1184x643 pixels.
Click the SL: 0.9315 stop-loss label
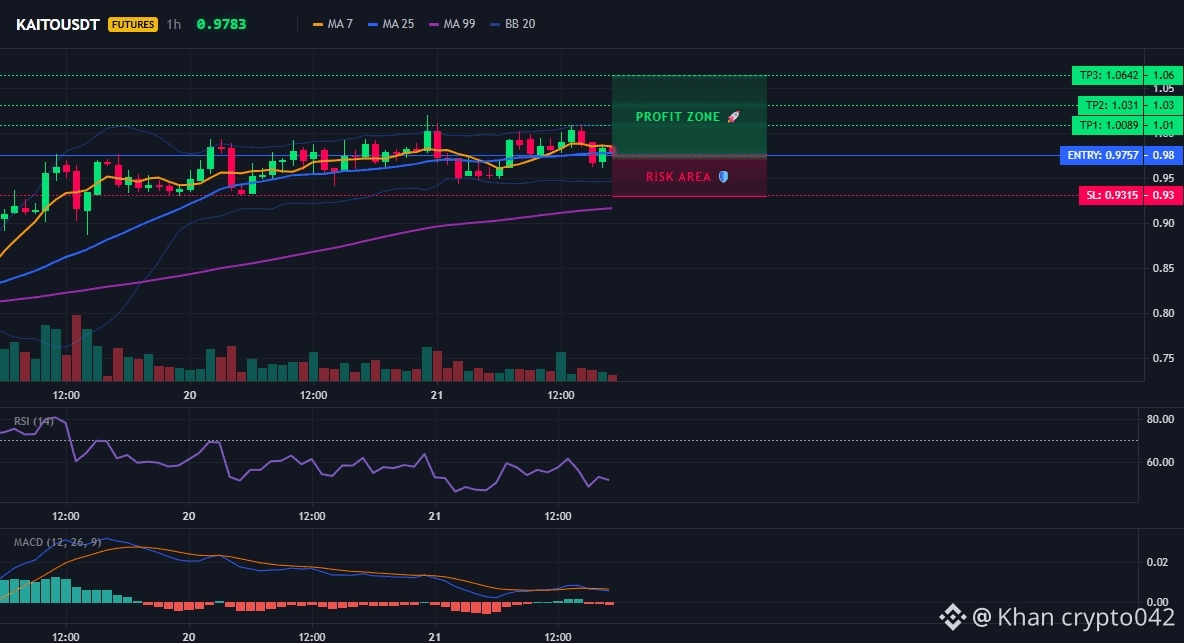point(1111,195)
